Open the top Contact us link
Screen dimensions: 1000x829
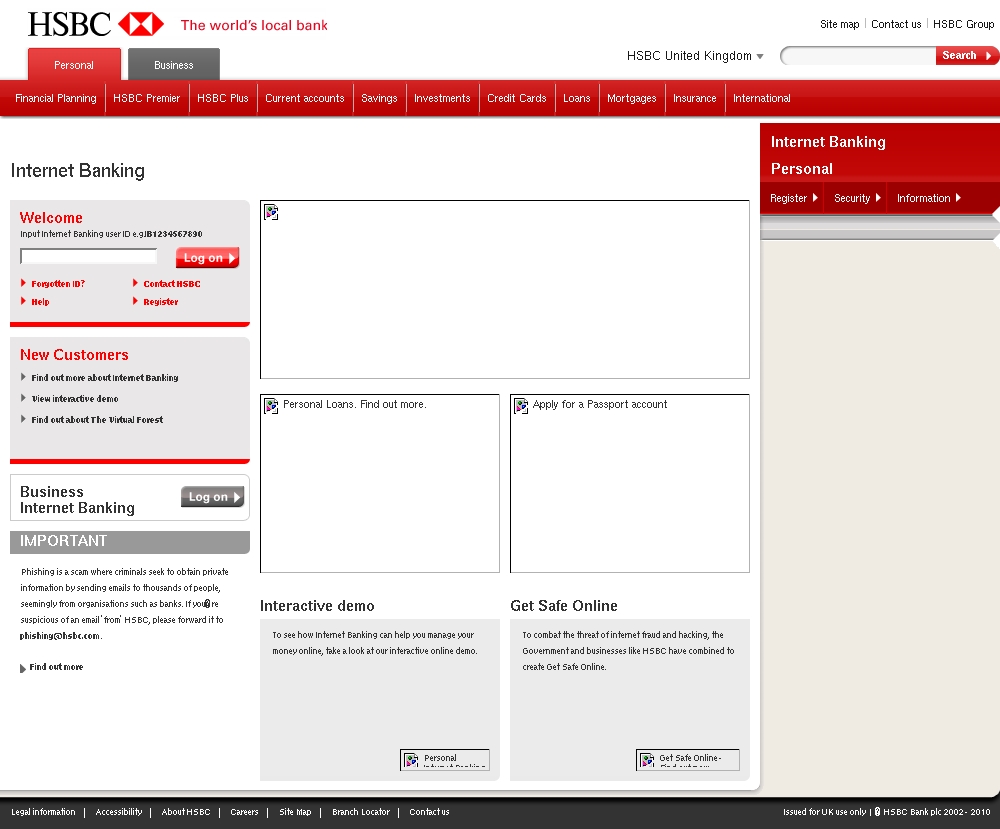896,24
